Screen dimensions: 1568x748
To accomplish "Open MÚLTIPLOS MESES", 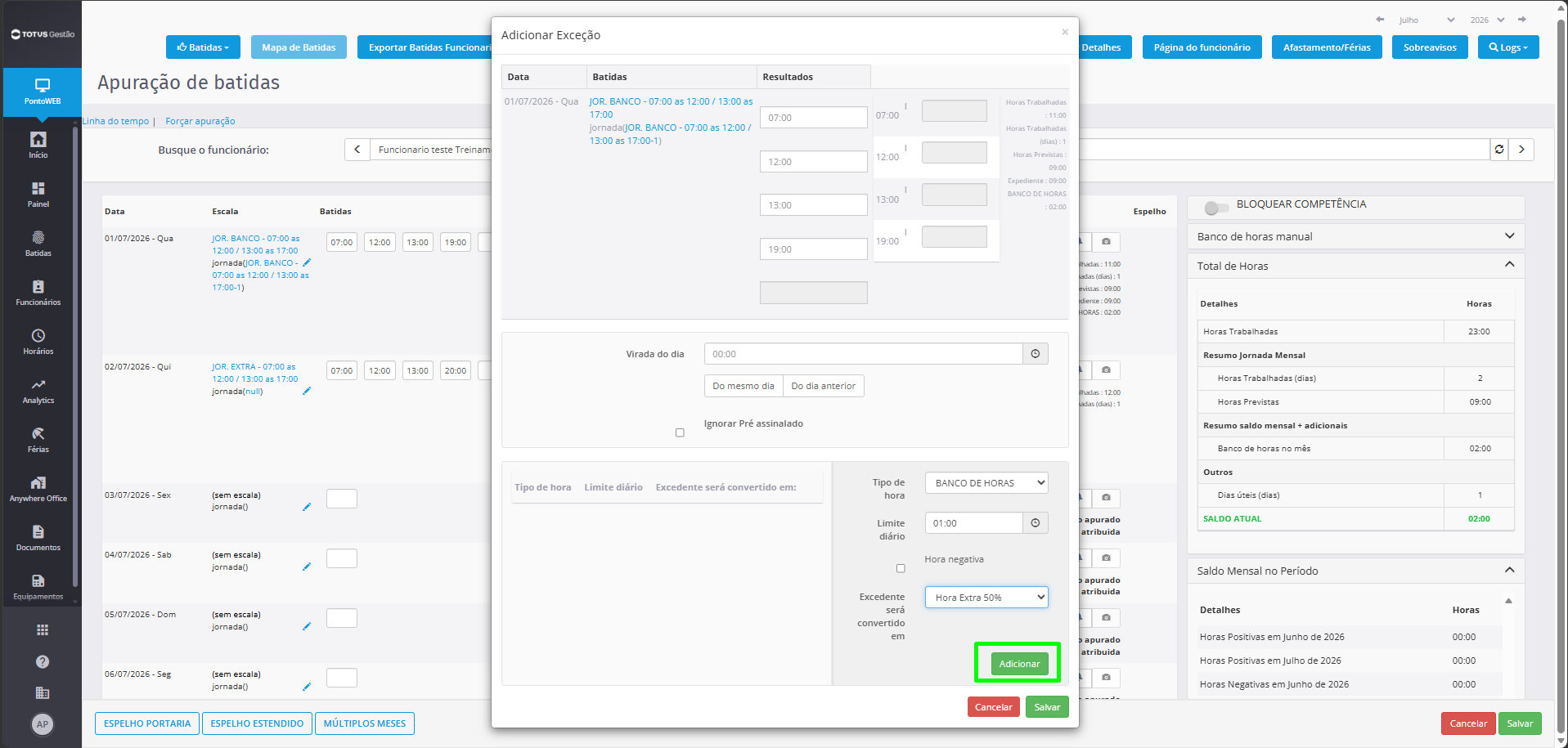I will click(365, 723).
